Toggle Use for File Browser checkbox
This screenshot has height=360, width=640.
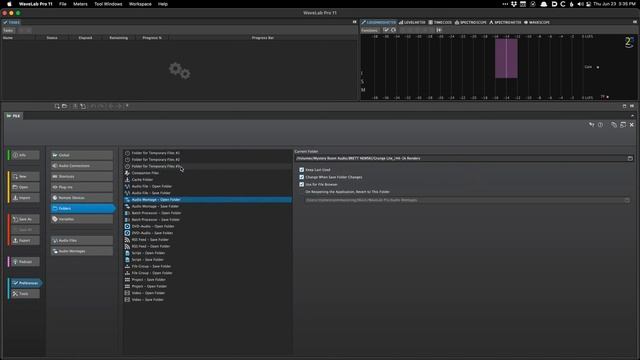coord(302,184)
